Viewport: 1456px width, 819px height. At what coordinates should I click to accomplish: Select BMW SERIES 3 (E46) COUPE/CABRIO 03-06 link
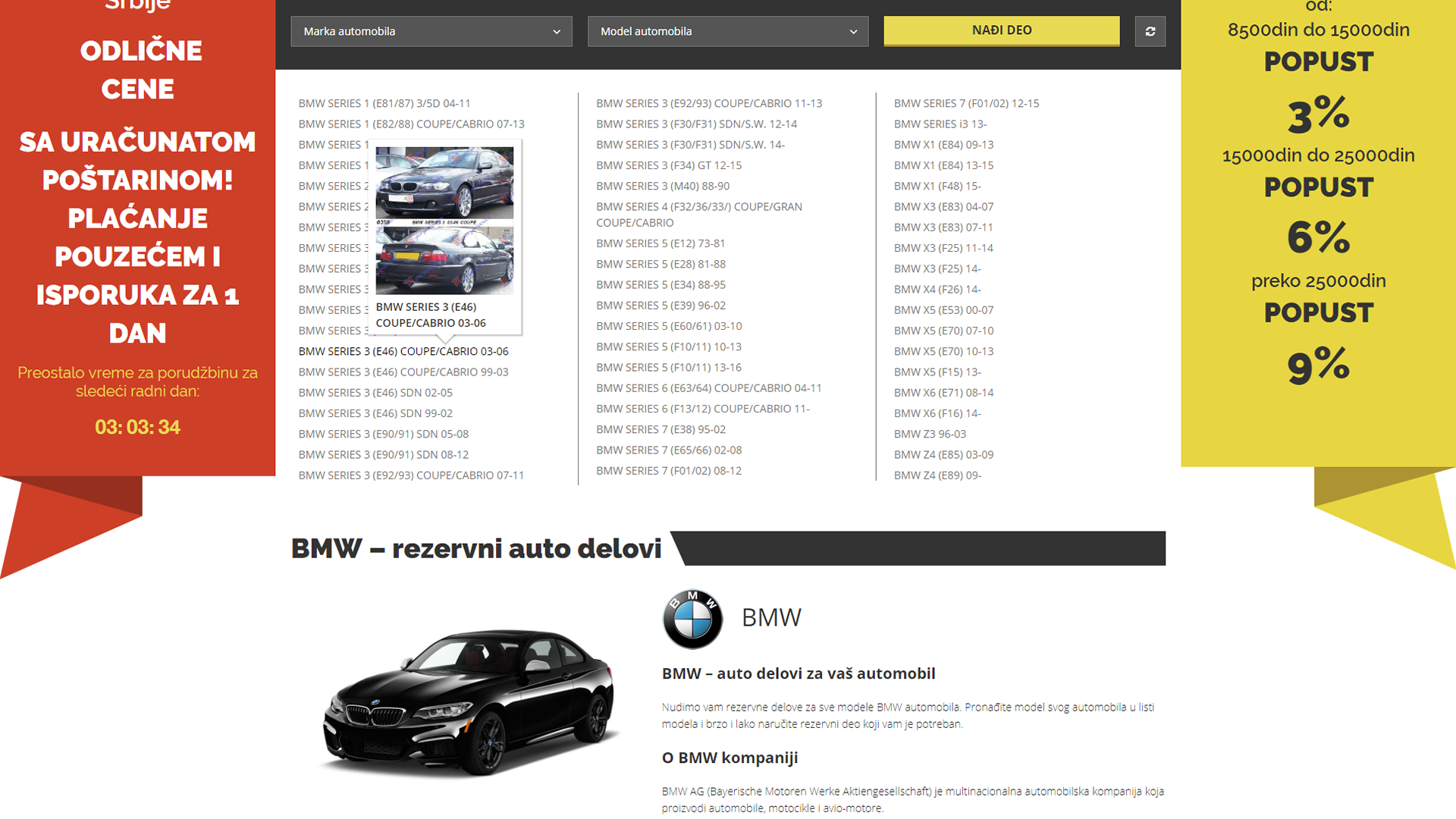[x=403, y=351]
